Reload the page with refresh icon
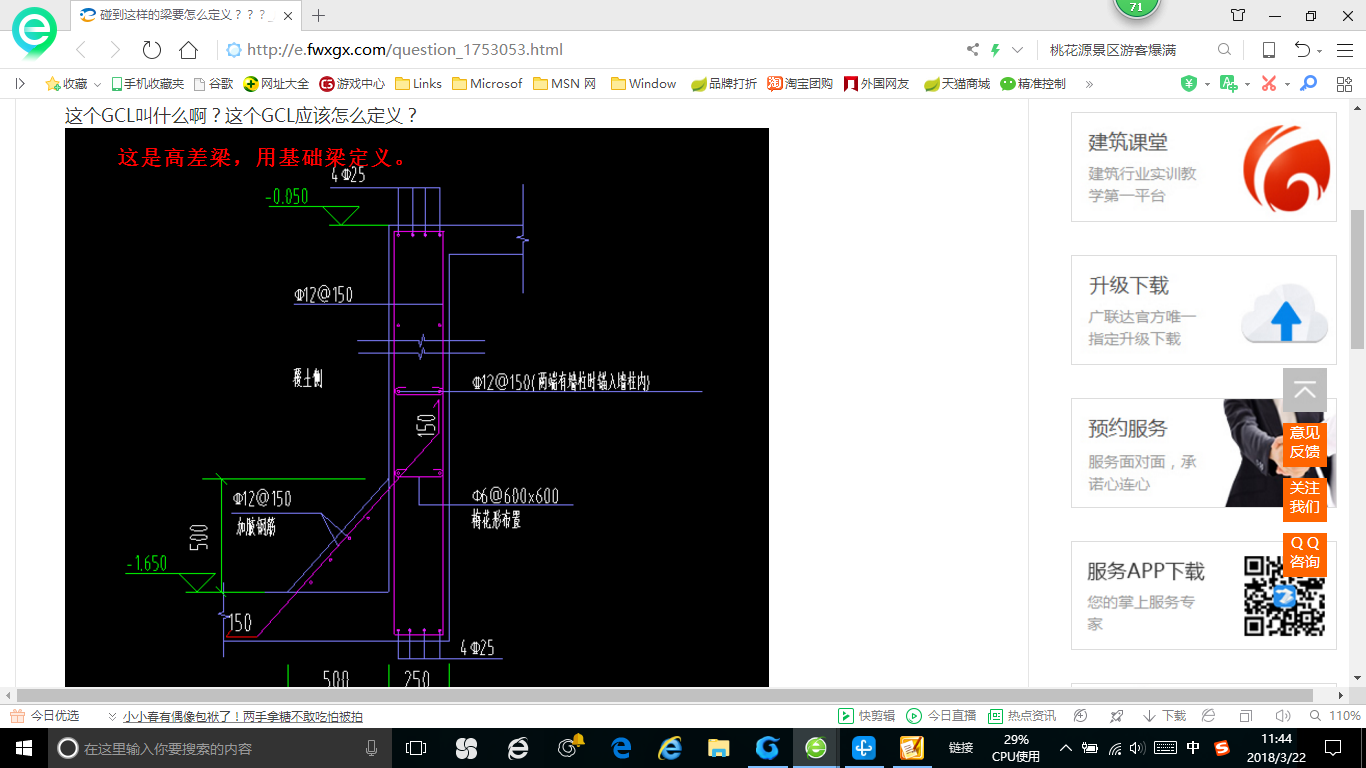This screenshot has width=1366, height=768. [152, 50]
